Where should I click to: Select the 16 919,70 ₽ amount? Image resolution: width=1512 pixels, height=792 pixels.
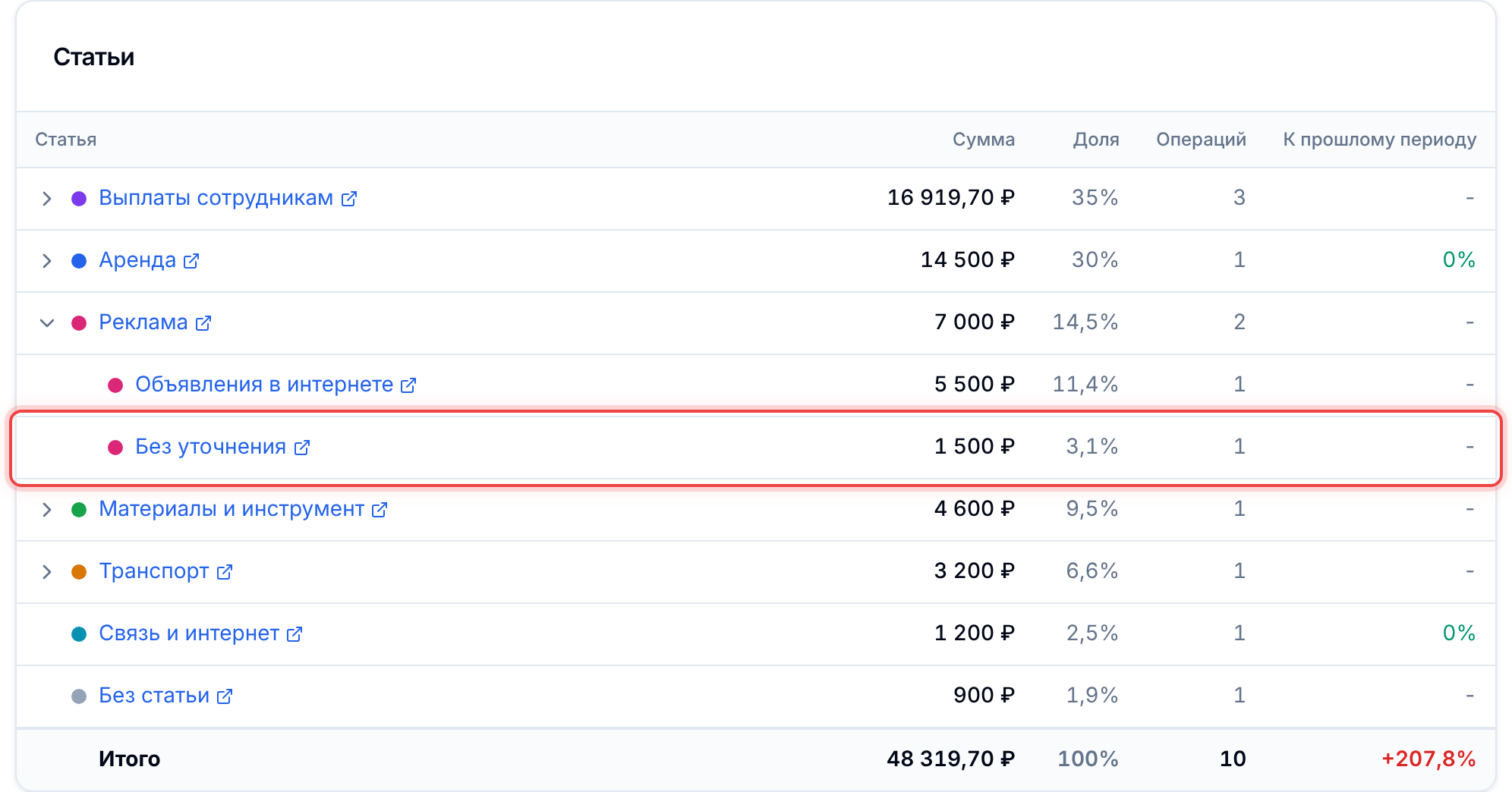951,198
